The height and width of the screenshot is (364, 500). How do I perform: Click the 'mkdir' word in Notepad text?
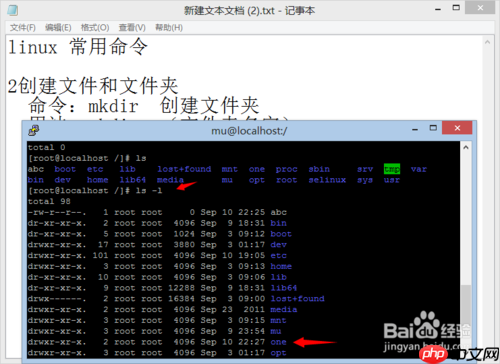click(x=113, y=106)
